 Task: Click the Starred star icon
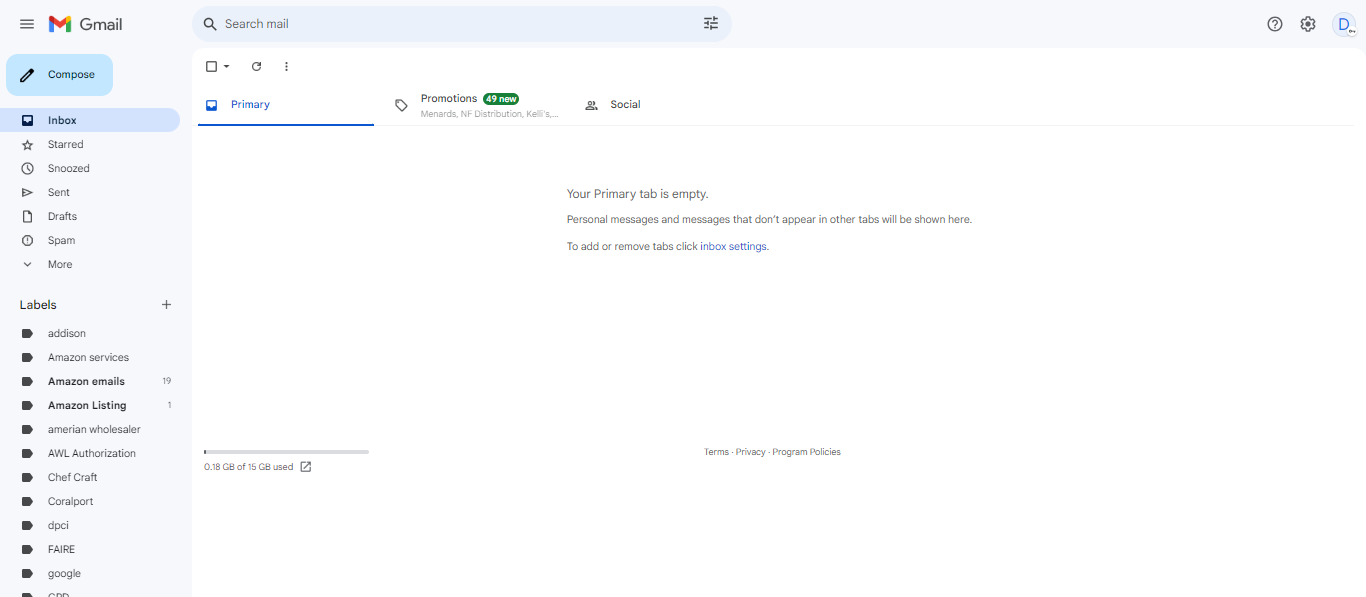click(28, 145)
